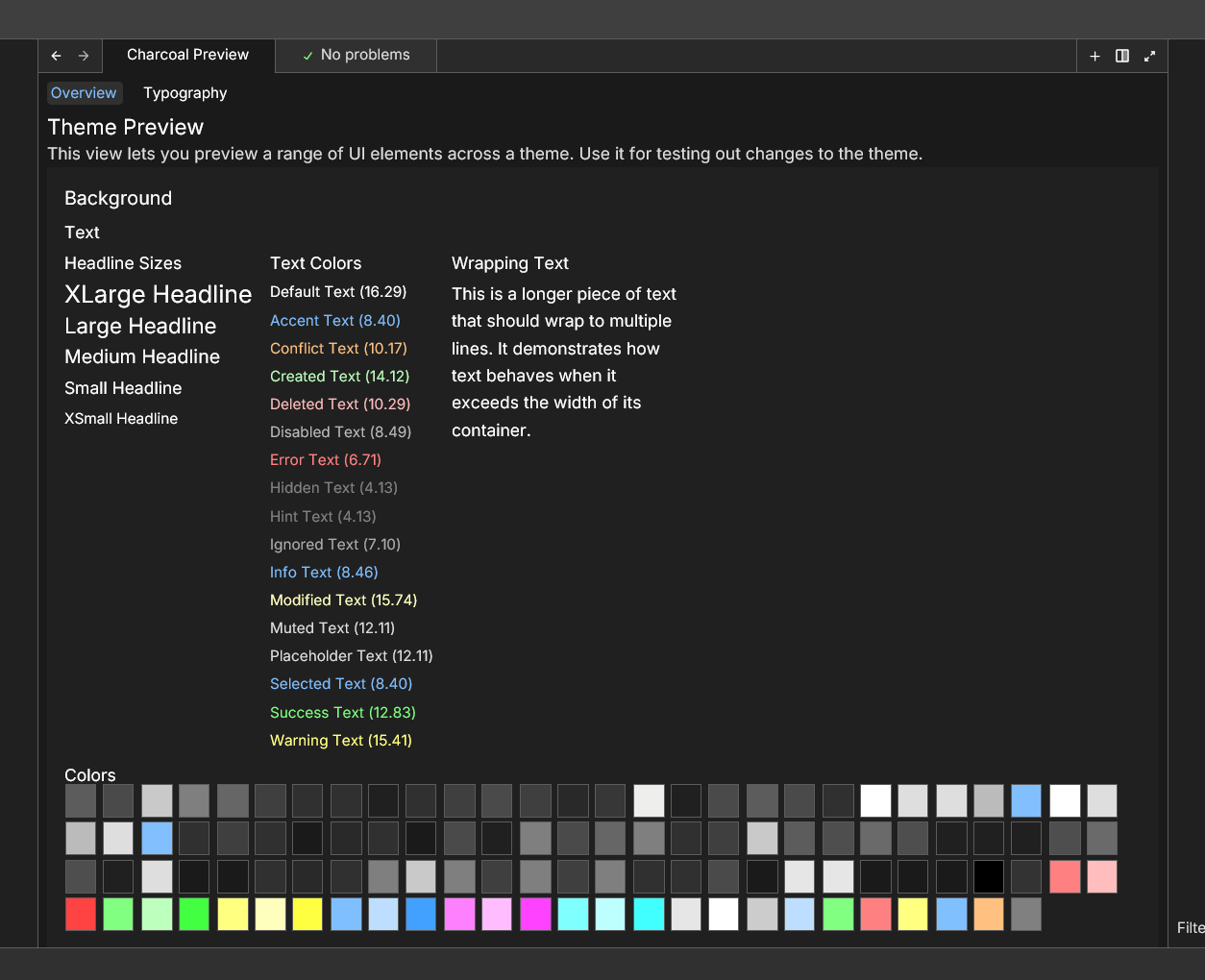Click Default Text (16.29)
Screen dimensions: 1205x980
click(x=338, y=291)
